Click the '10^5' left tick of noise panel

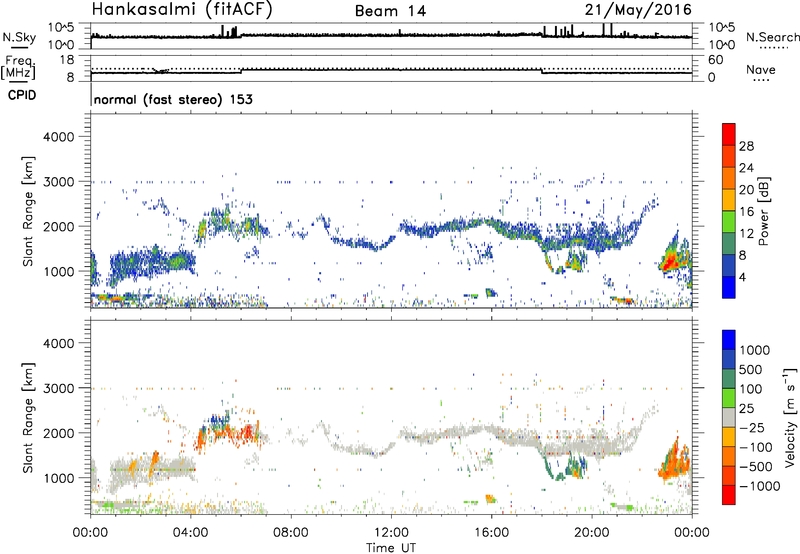coord(61,27)
